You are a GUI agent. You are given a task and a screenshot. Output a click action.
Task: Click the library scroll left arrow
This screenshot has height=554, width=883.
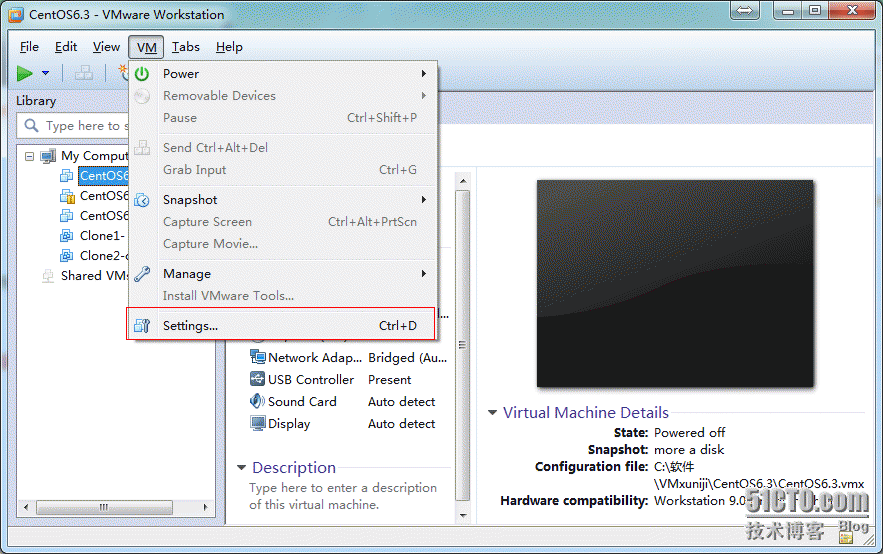26,507
